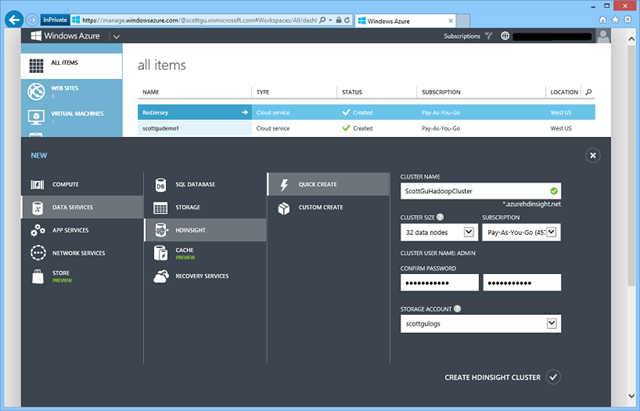The width and height of the screenshot is (640, 411).
Task: Click the browser forward arrow button
Action: tap(31, 20)
